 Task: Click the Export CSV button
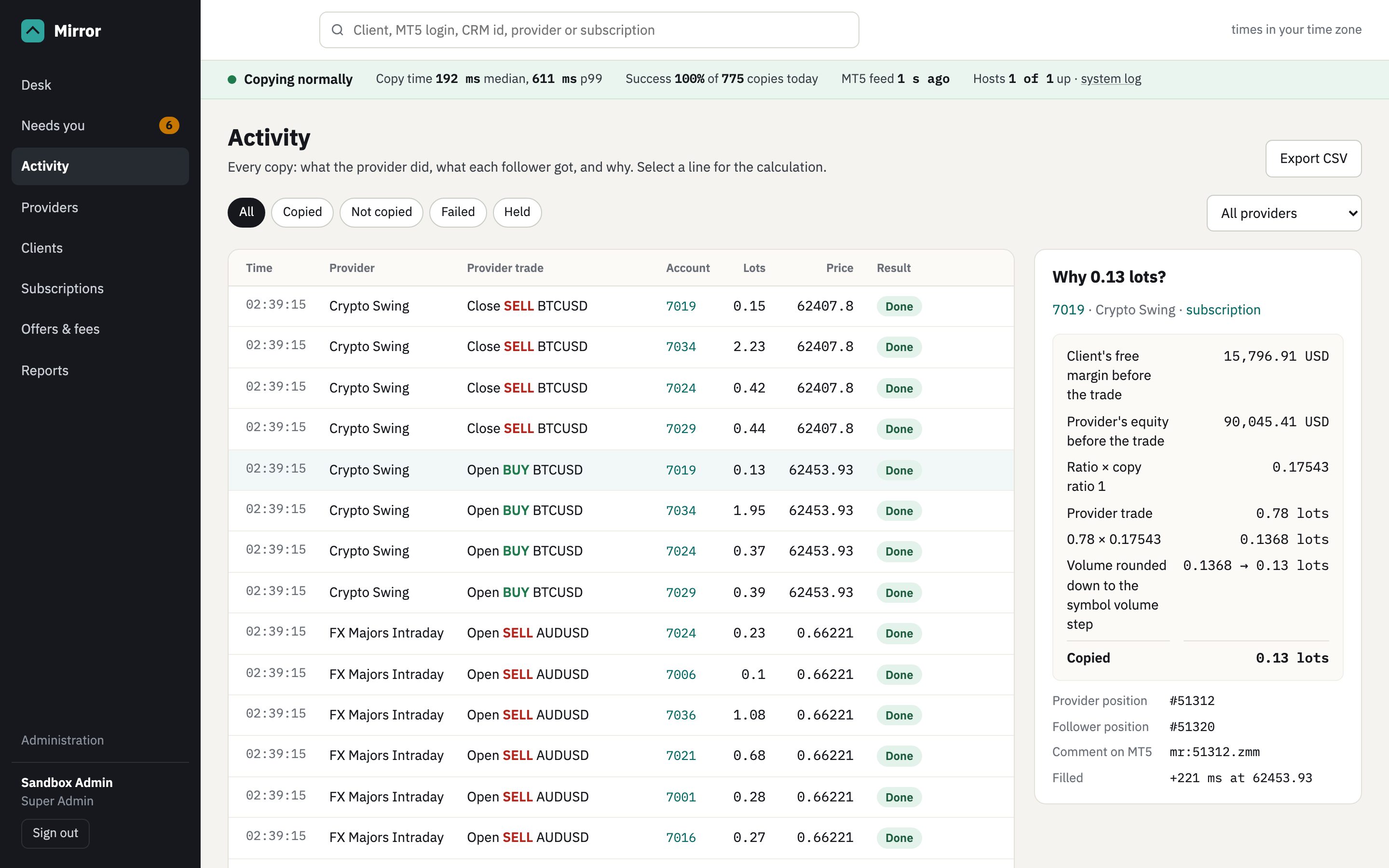[1313, 159]
